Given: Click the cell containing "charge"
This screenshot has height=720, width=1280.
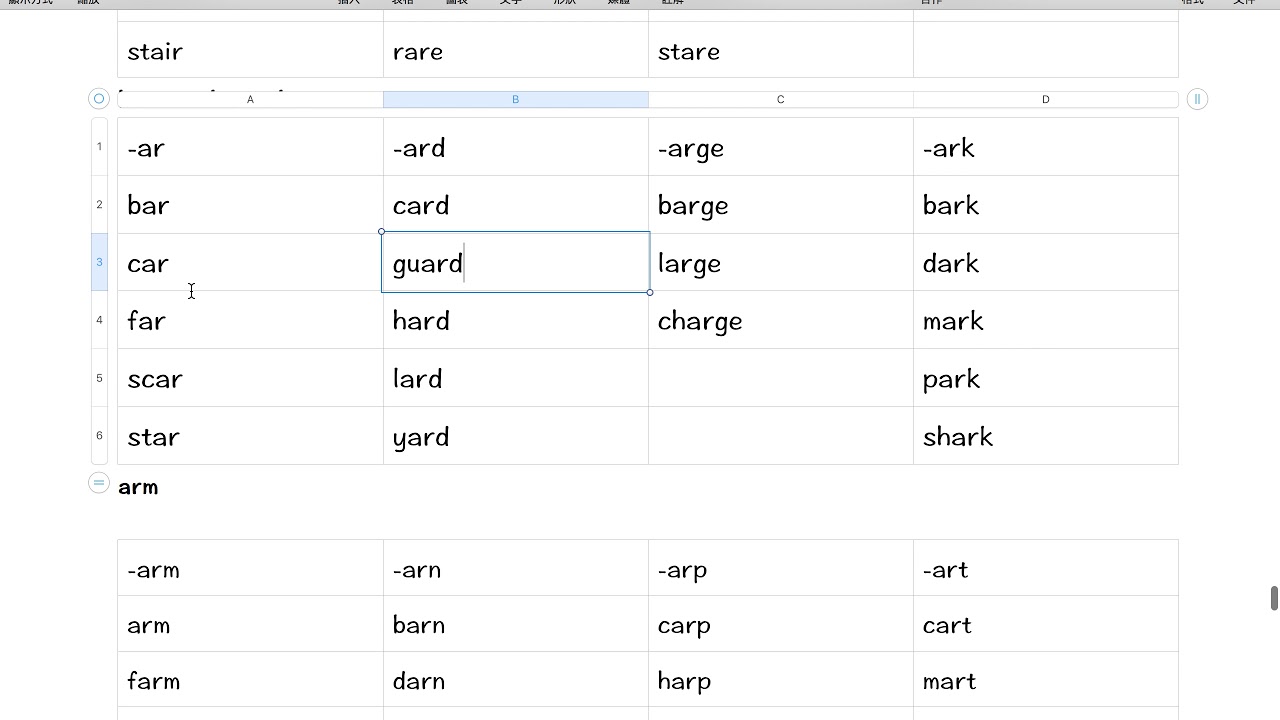Looking at the screenshot, I should [x=780, y=321].
